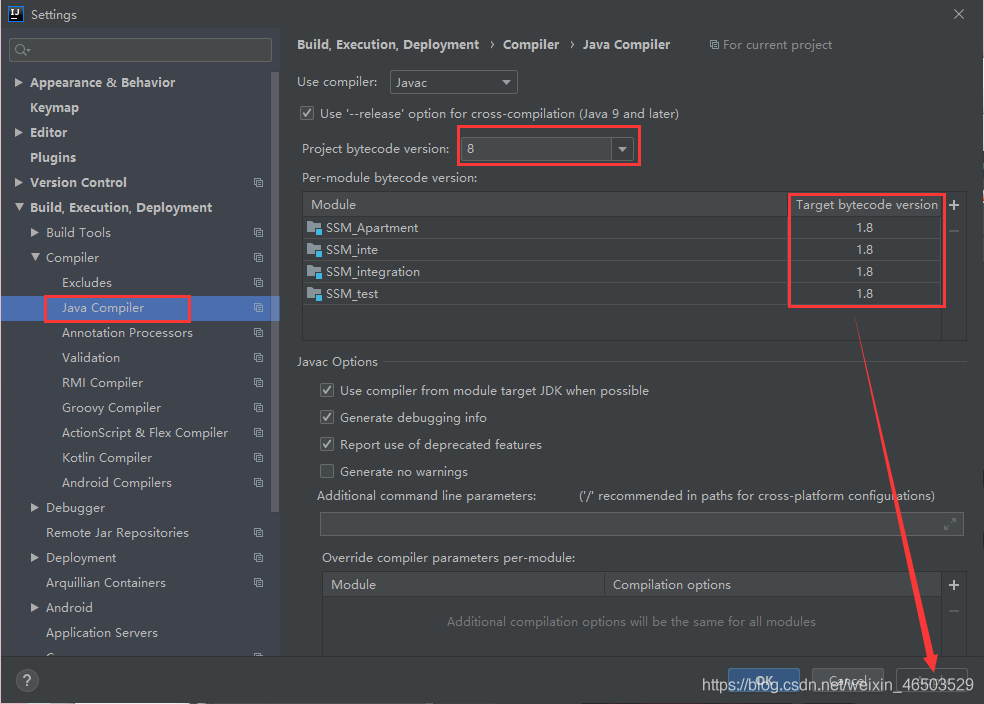
Task: Expand the command line parameters field icon
Action: [x=950, y=524]
